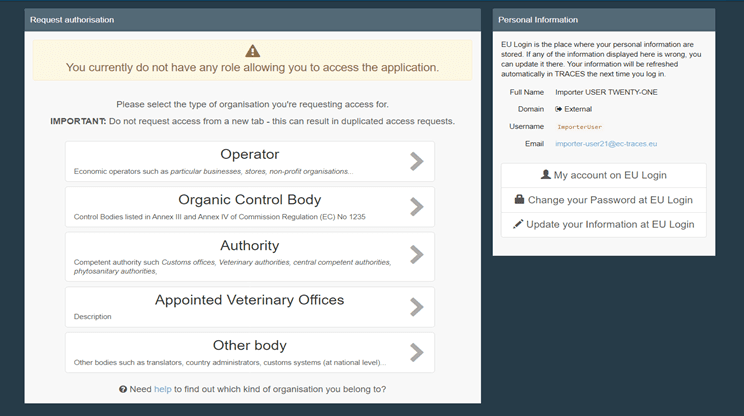Expand the Organic Control Body chevron

pyautogui.click(x=417, y=207)
